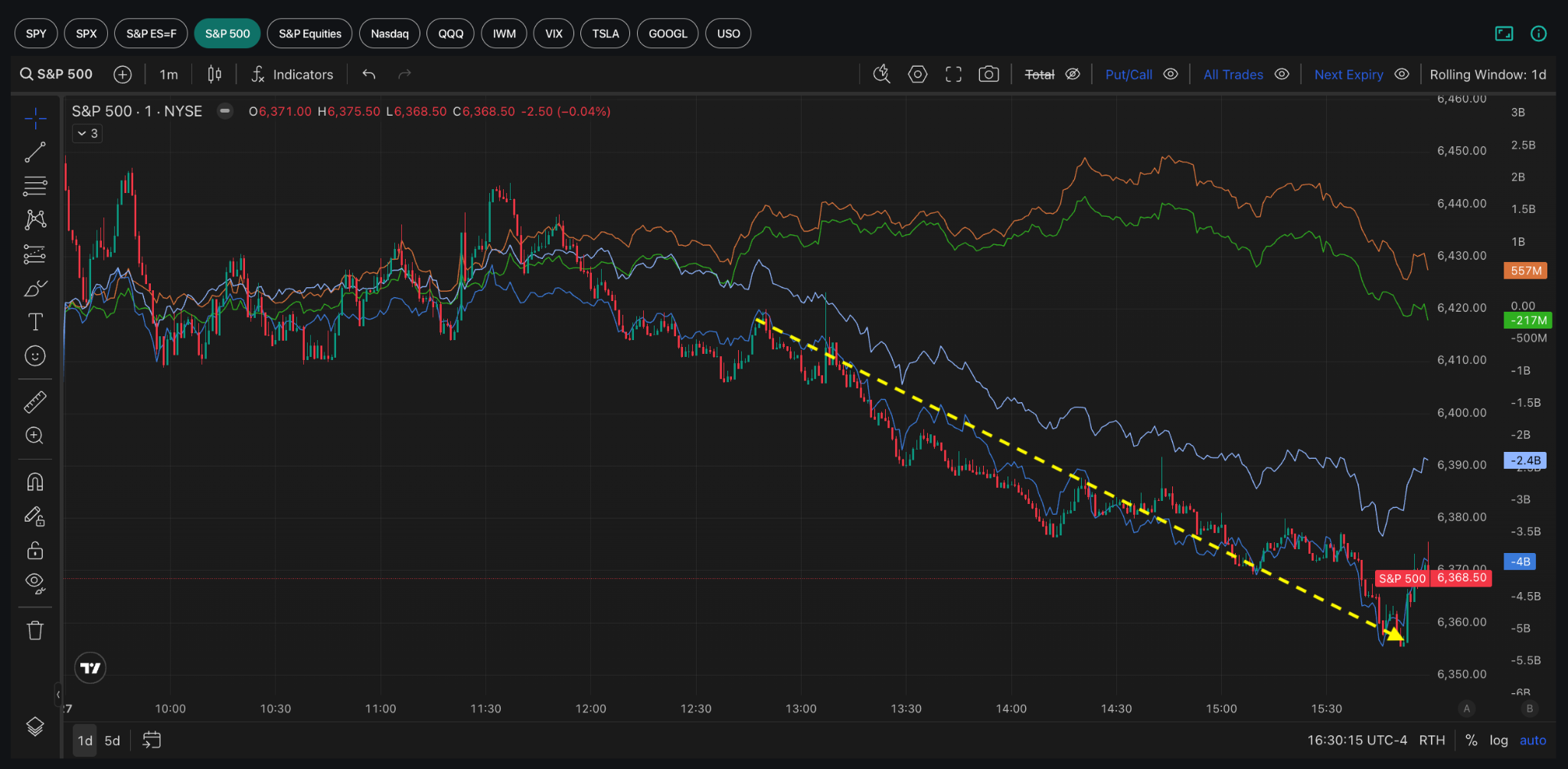
Task: Toggle lock all drawings
Action: coord(35,550)
